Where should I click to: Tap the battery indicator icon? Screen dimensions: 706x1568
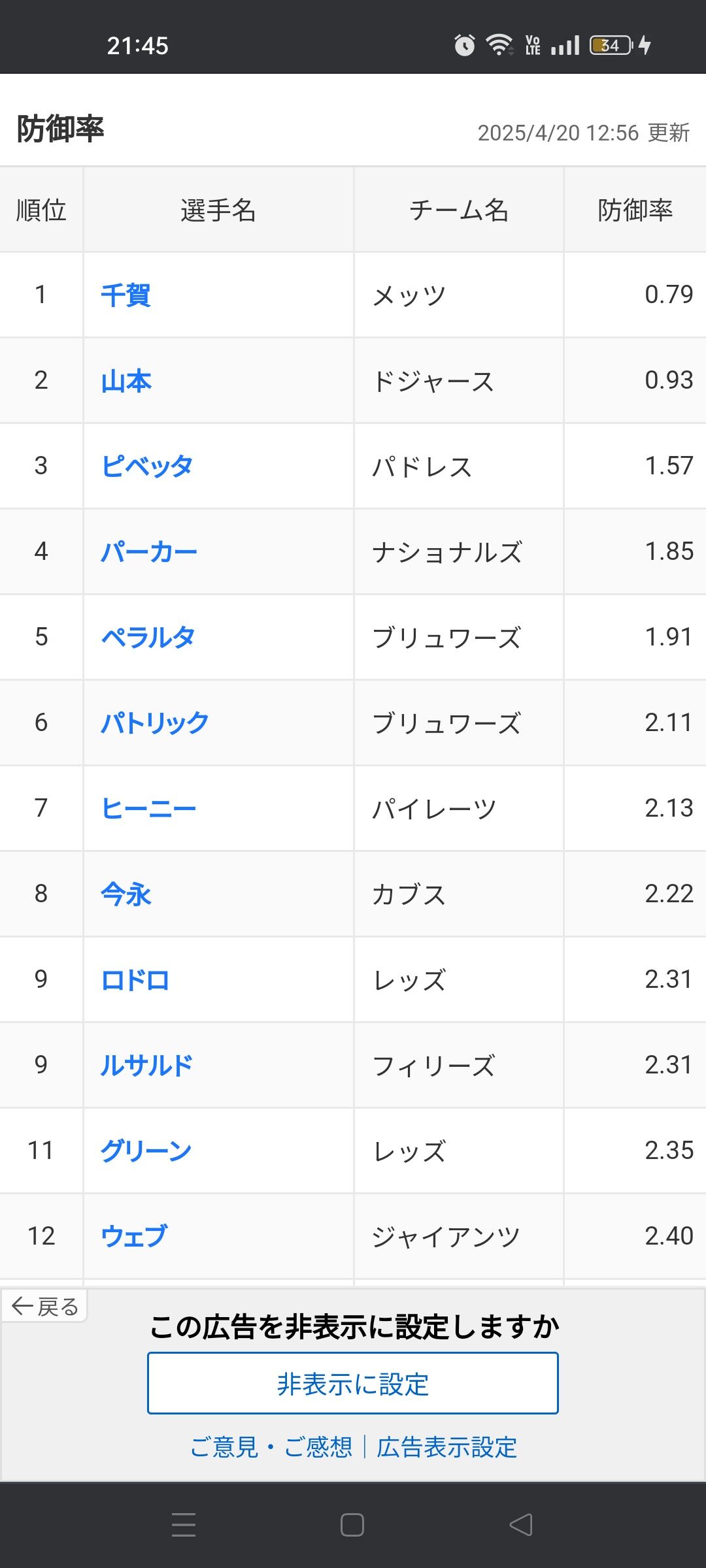611,45
